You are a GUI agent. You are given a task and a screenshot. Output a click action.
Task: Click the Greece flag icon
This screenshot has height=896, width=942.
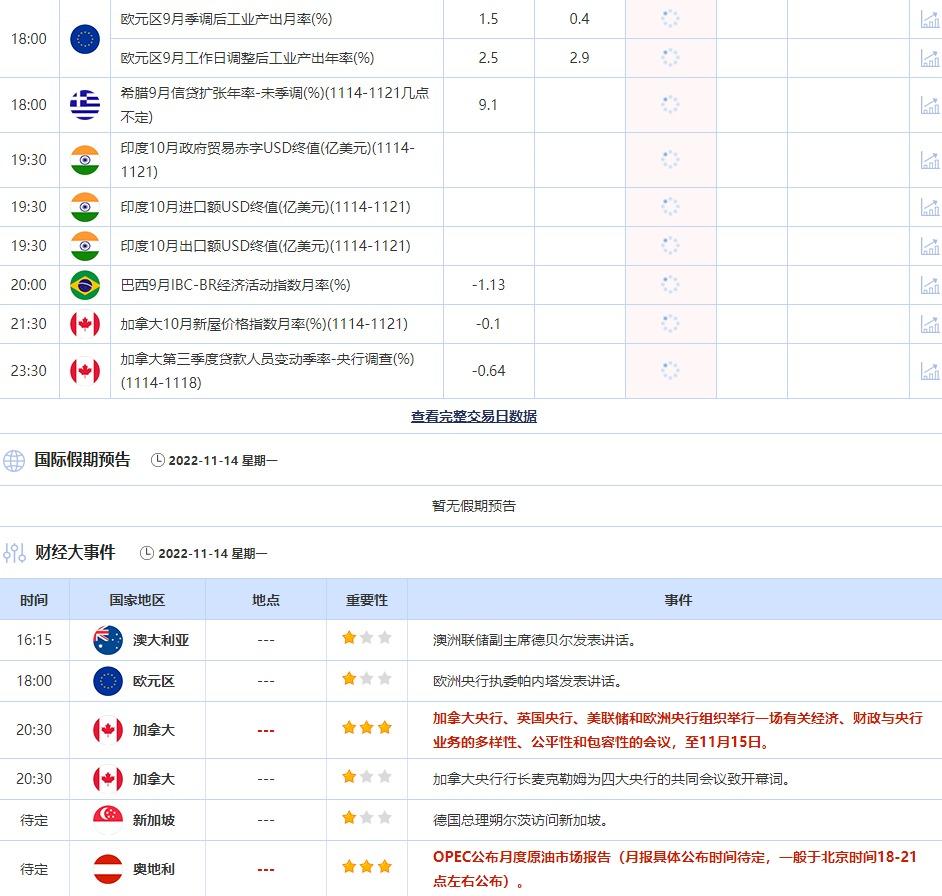tap(85, 105)
